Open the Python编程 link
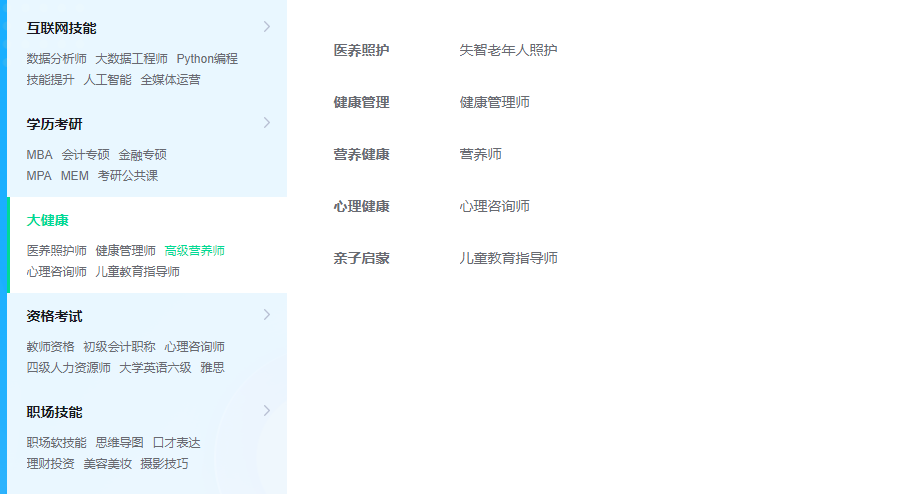915x494 pixels. [x=207, y=59]
